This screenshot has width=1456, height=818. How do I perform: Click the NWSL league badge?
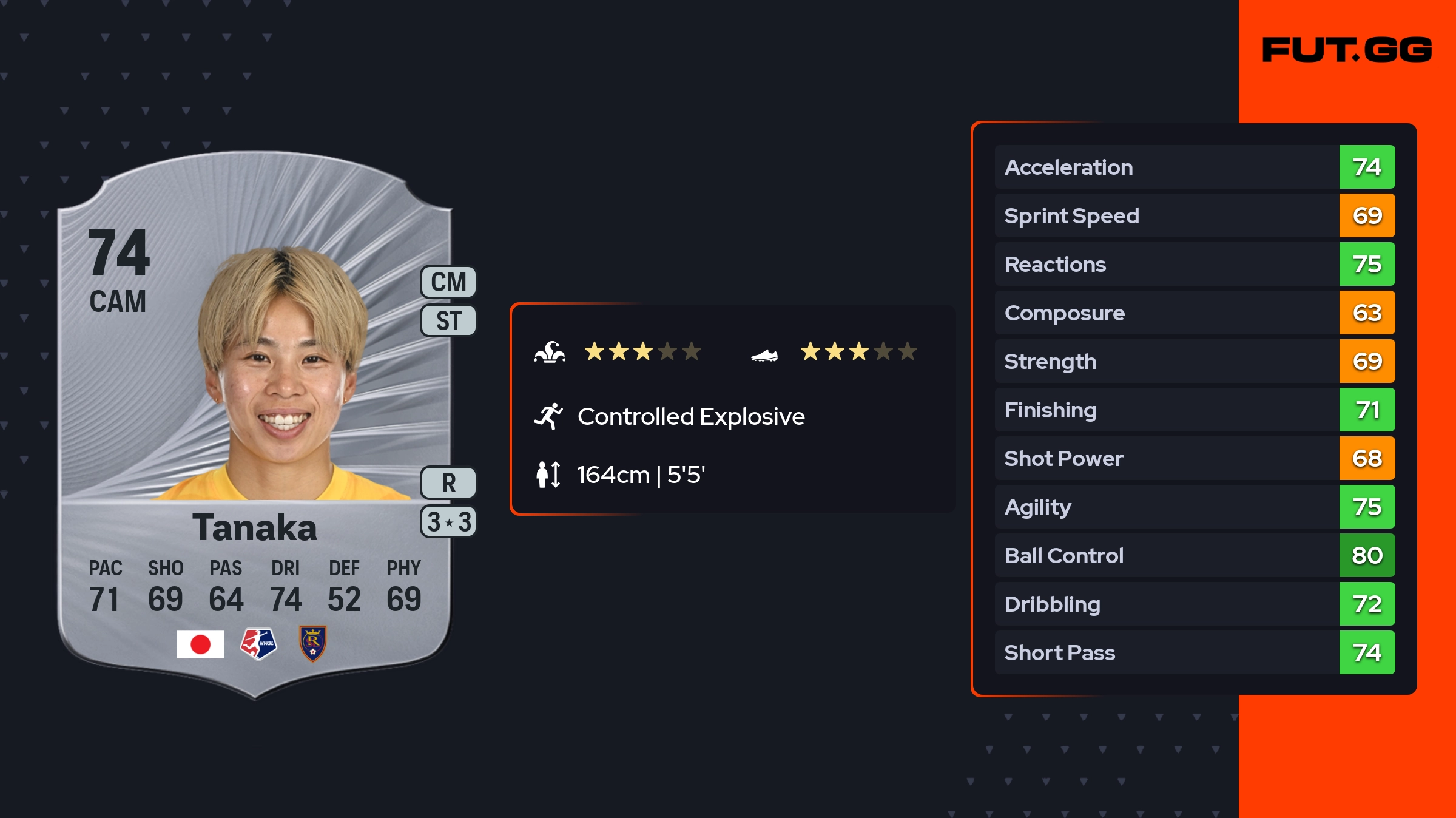[258, 643]
